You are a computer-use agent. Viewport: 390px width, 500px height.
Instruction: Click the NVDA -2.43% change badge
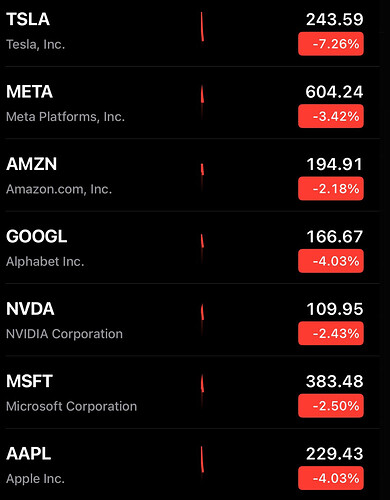(331, 333)
